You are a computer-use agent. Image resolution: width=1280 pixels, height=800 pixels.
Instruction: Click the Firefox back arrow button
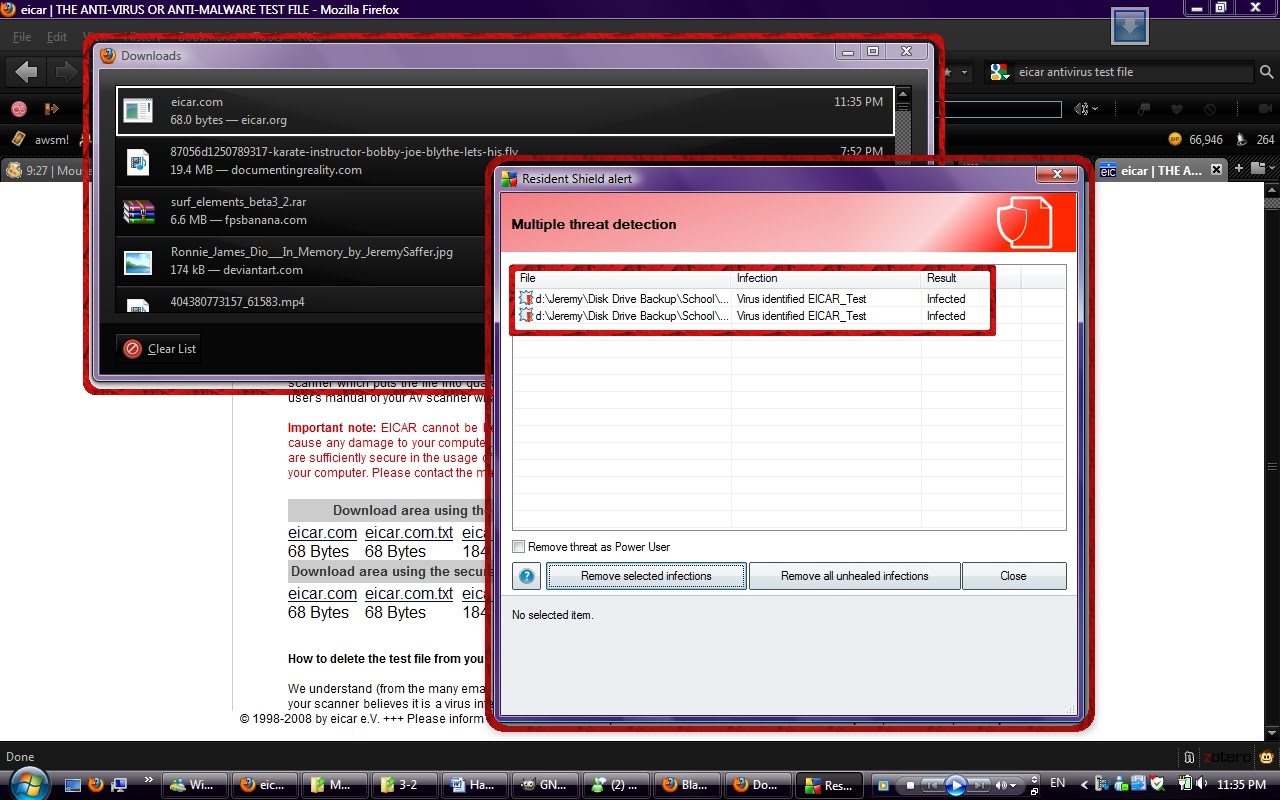(x=27, y=72)
